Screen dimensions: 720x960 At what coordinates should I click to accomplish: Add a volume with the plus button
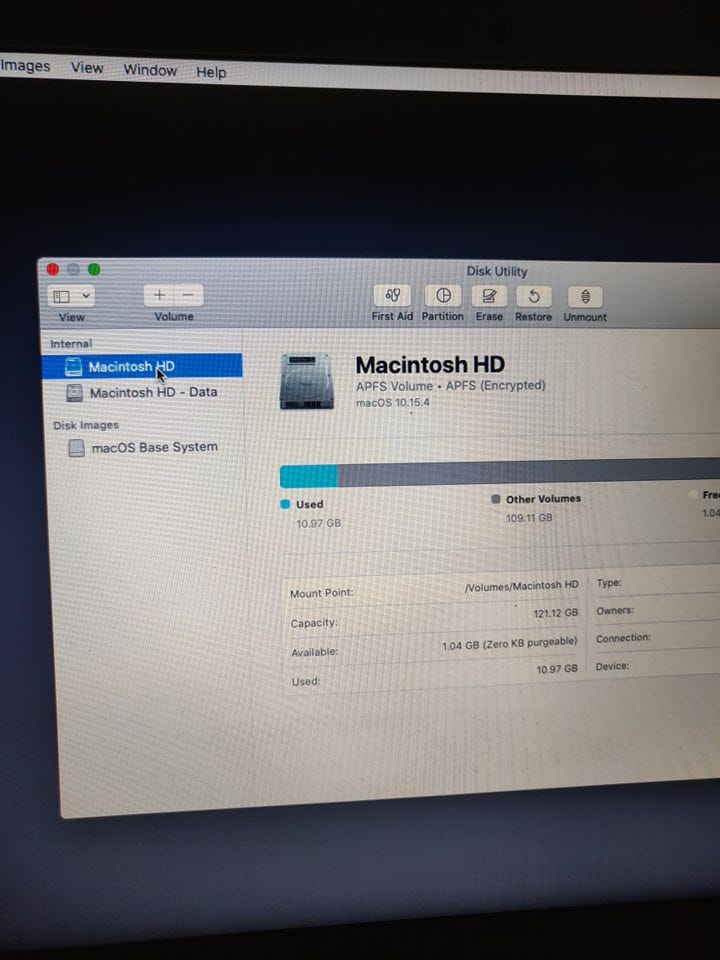[x=159, y=295]
